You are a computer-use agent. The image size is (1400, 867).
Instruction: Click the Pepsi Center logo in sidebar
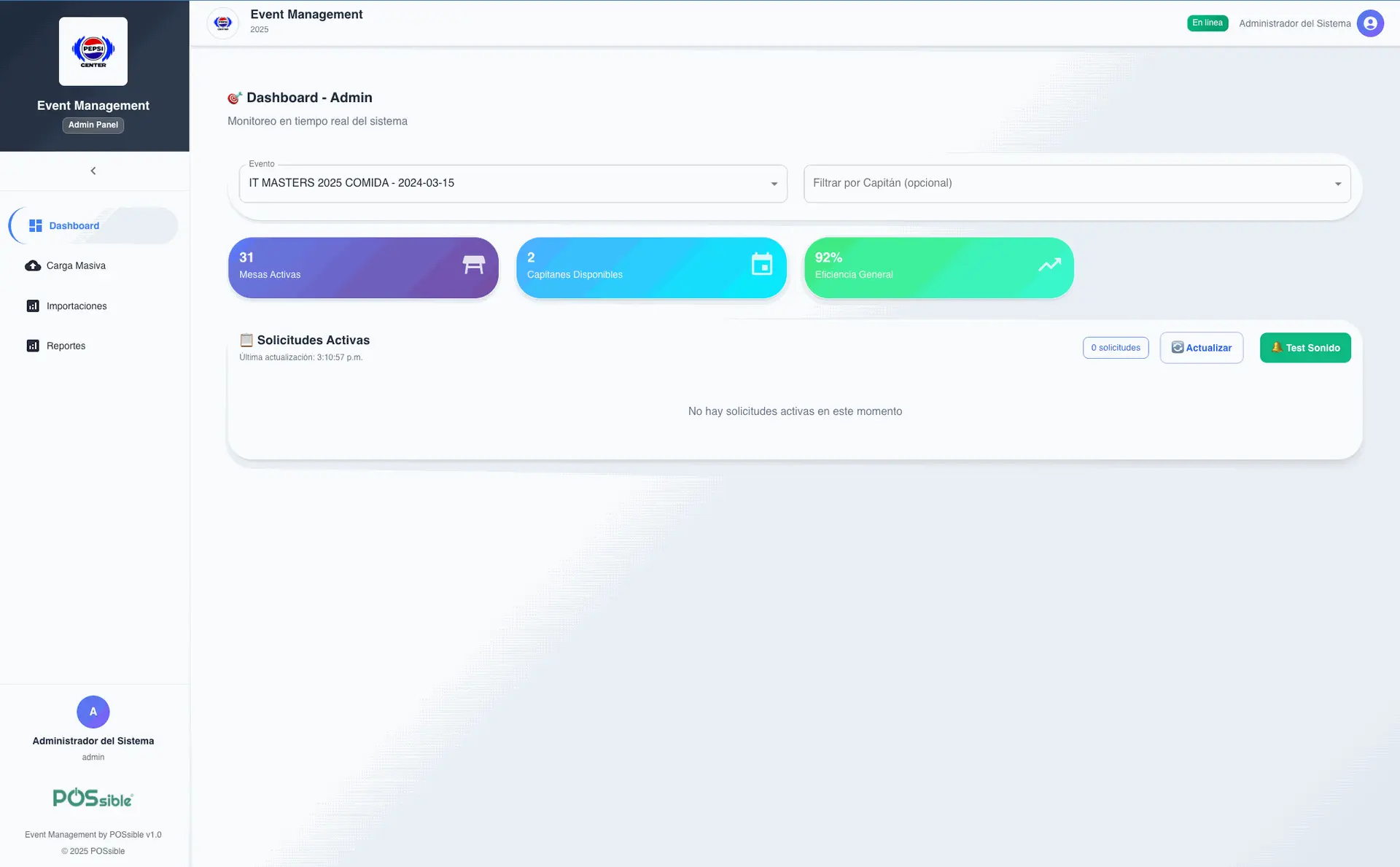(93, 51)
